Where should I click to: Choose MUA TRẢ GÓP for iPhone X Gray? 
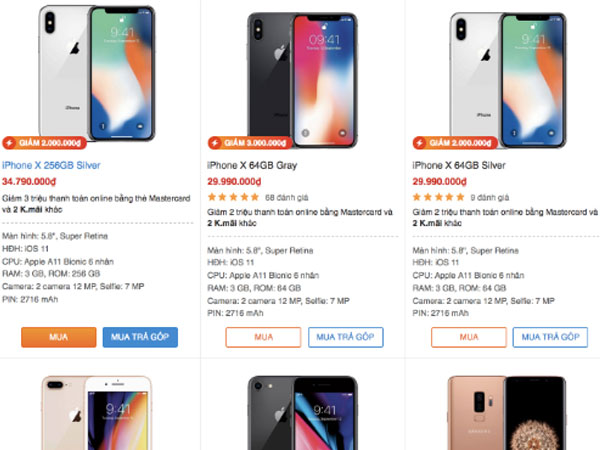pos(345,337)
